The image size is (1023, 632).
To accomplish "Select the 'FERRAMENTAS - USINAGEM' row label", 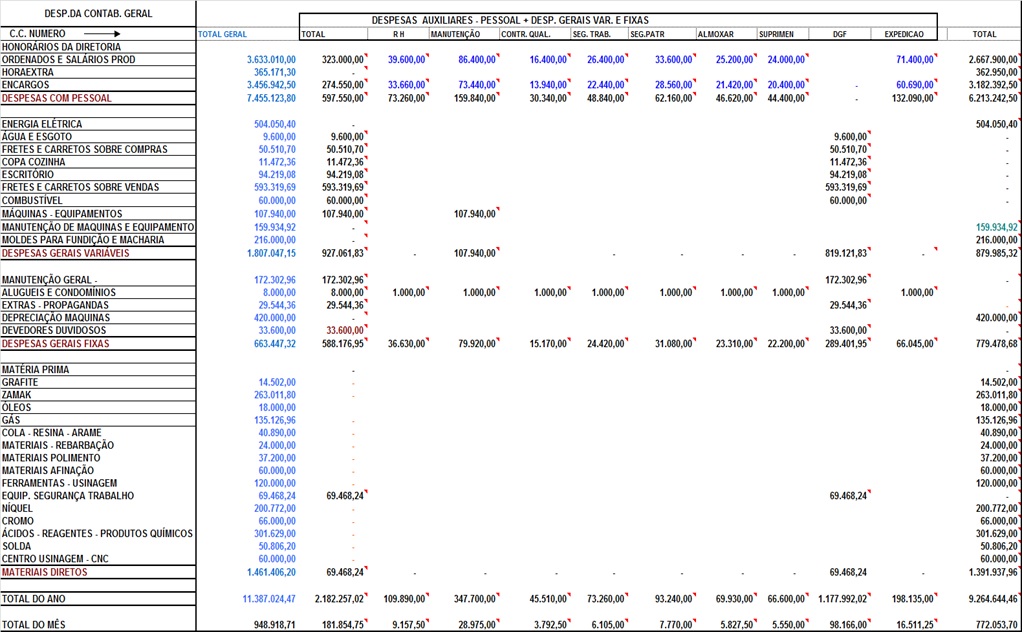I will (59, 483).
